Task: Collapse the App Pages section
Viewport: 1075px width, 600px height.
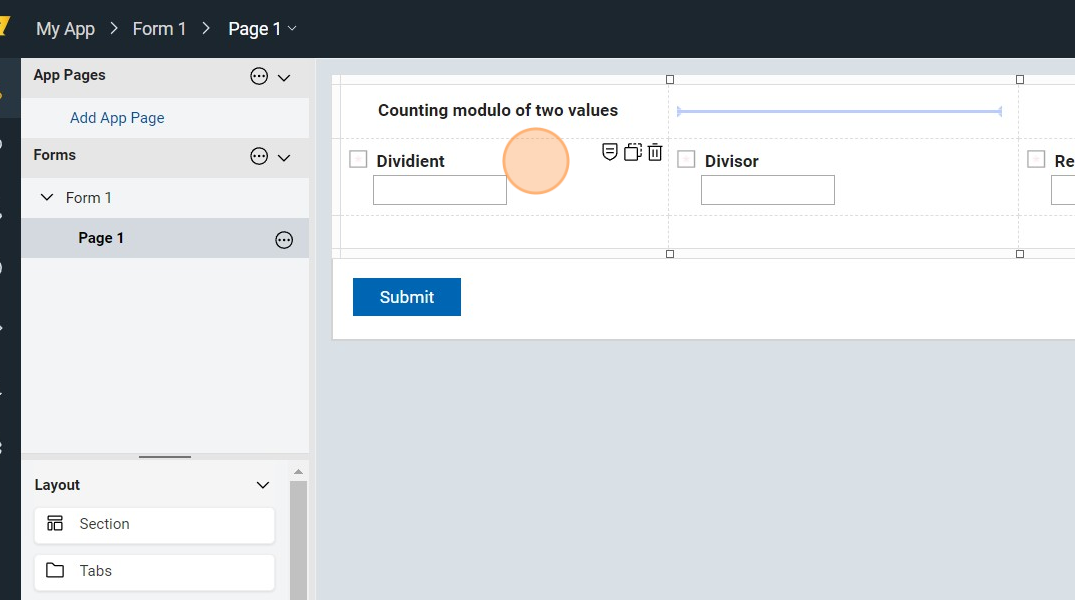Action: (x=284, y=77)
